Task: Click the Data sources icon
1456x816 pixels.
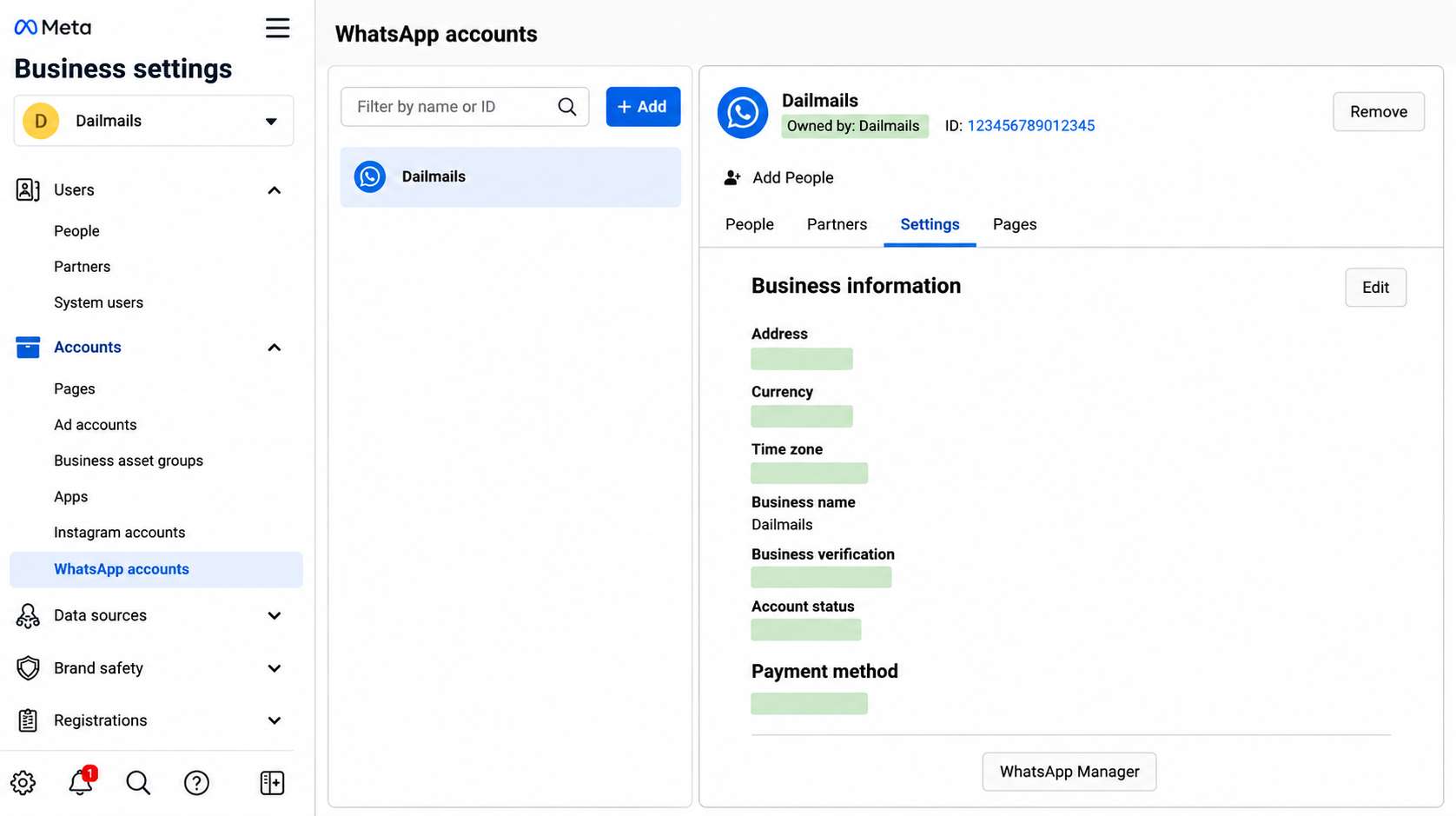Action: pyautogui.click(x=28, y=615)
